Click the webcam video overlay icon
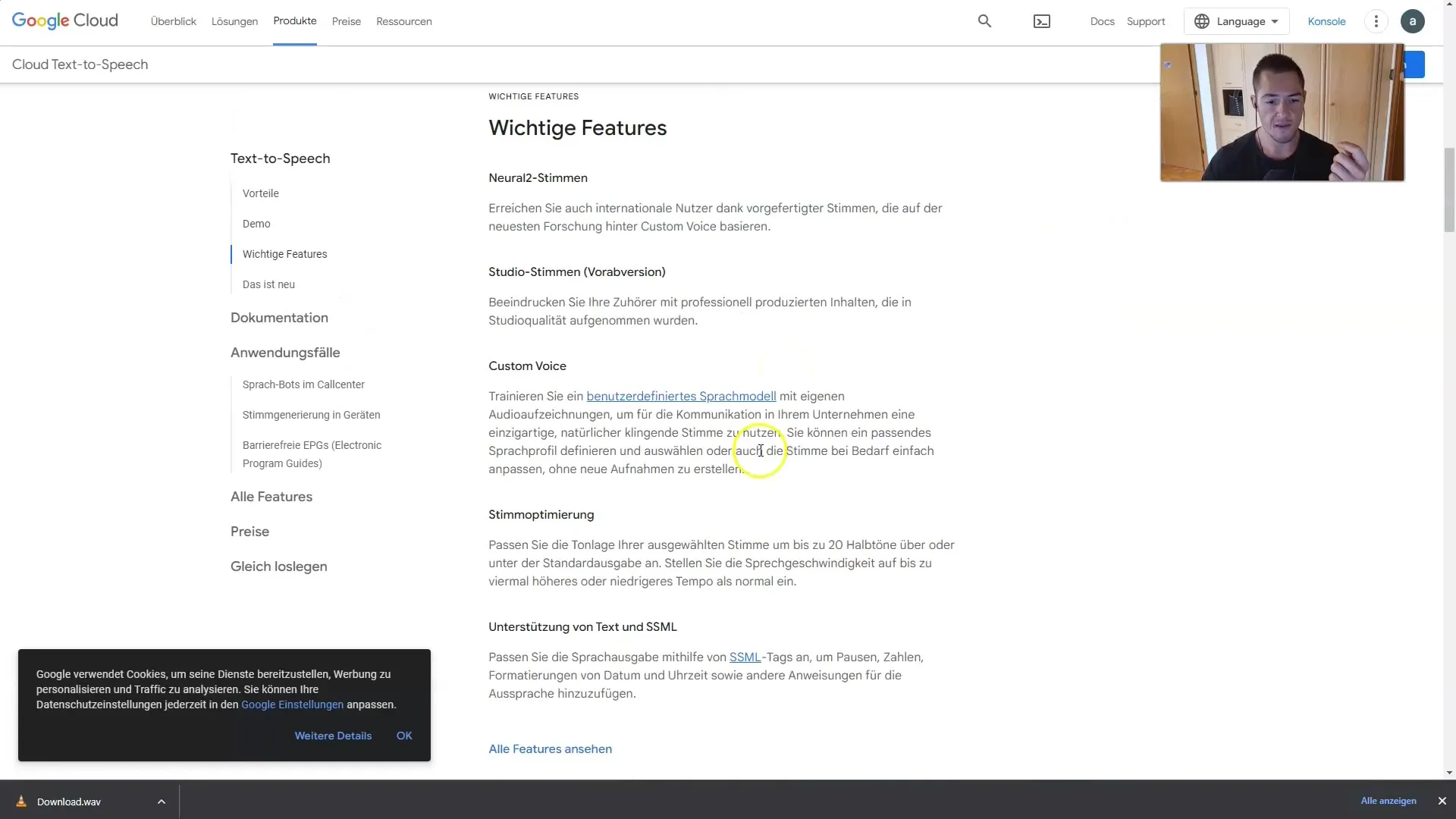 pyautogui.click(x=1167, y=65)
